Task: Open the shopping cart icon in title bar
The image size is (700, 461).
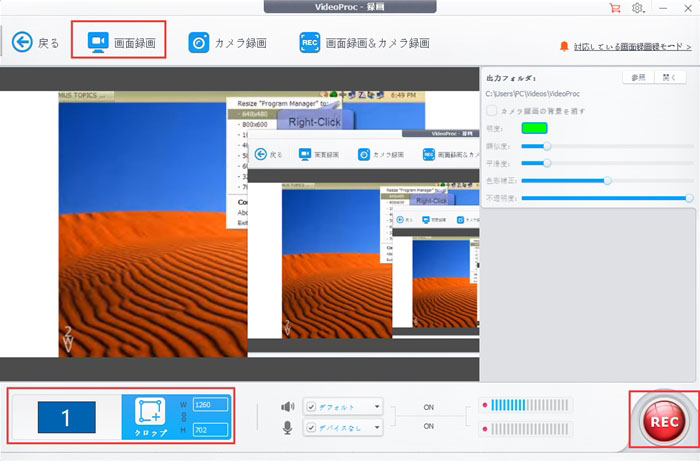Action: [x=614, y=8]
